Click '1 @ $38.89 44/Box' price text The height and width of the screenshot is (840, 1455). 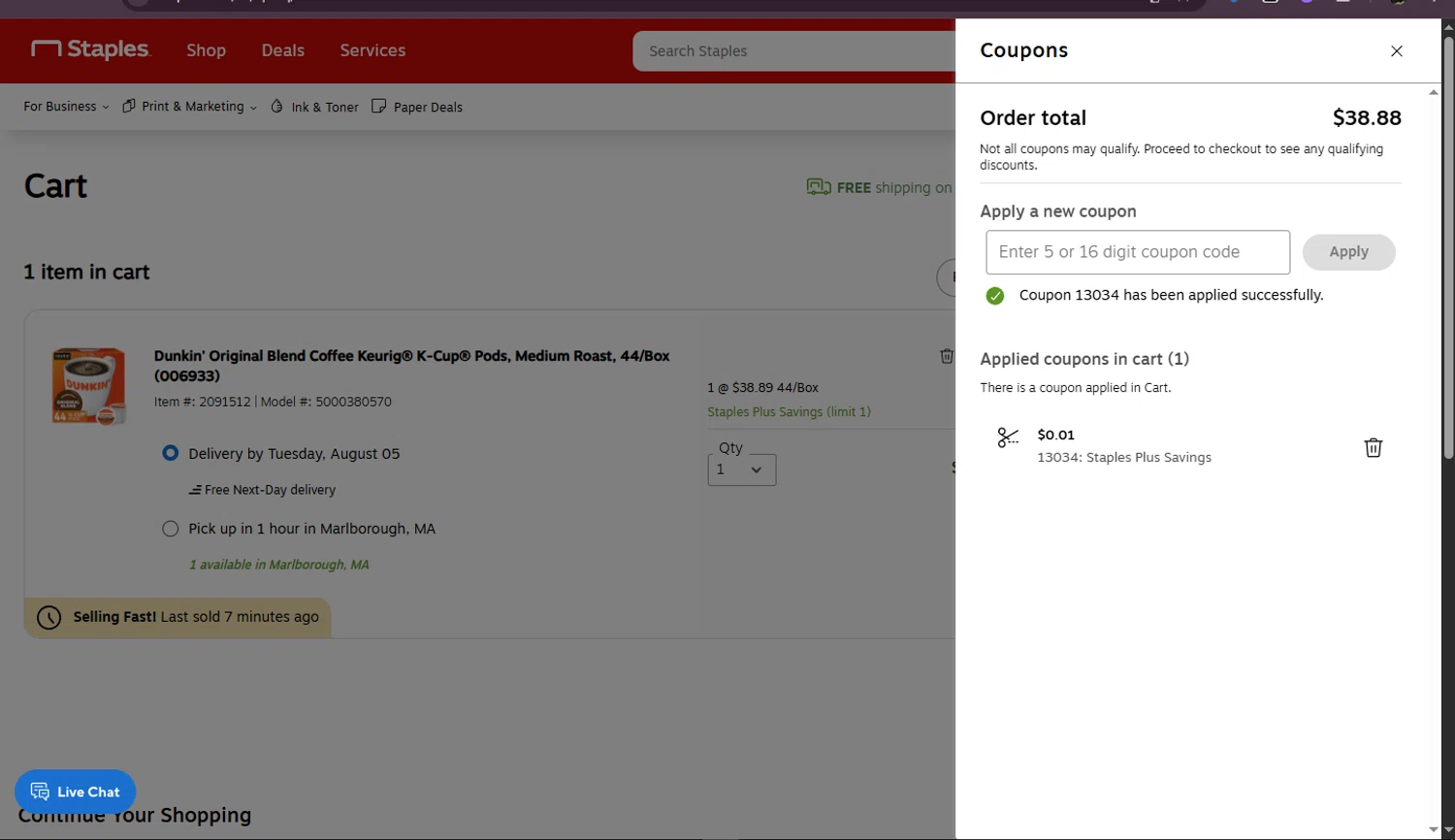tap(762, 387)
